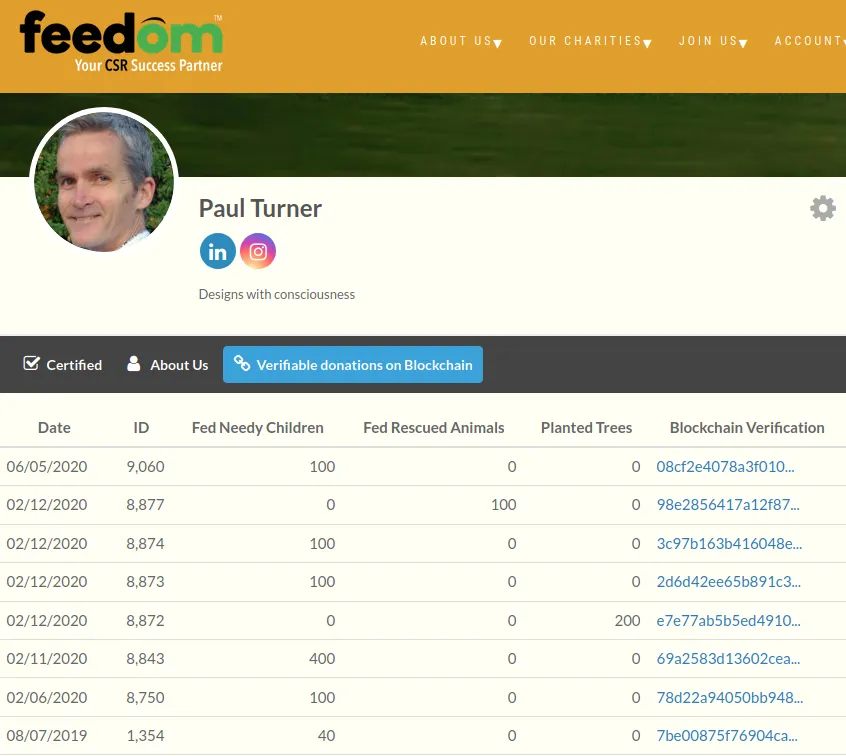
Task: Expand the Our Charities dropdown menu
Action: tap(590, 41)
